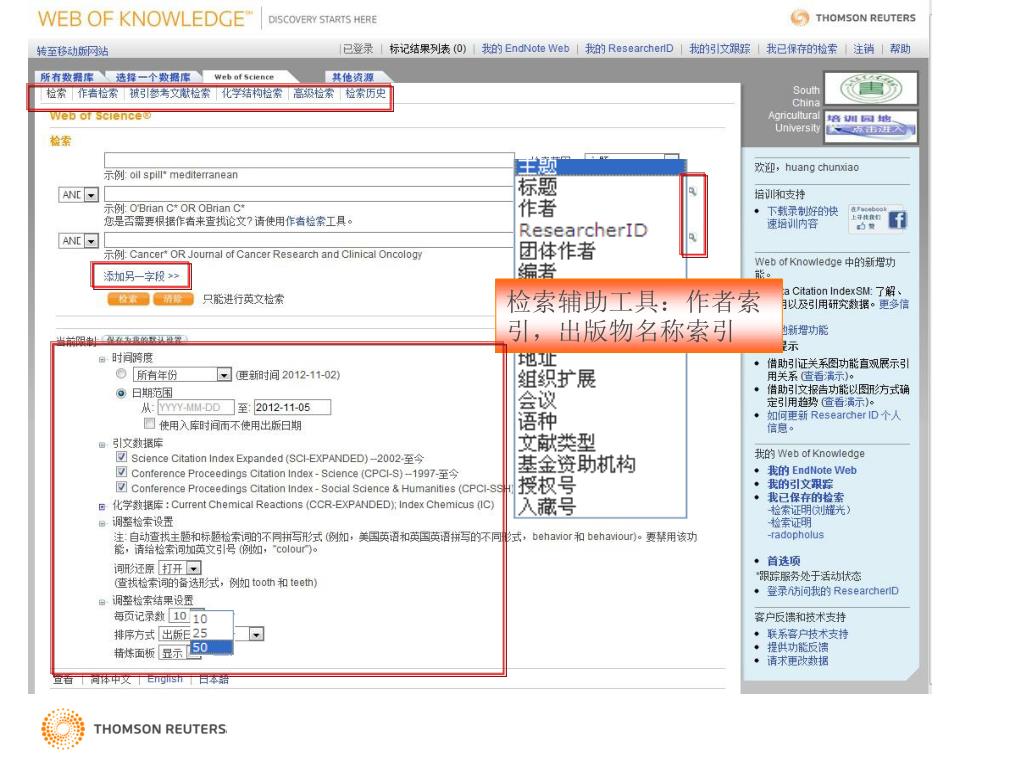The image size is (1024, 768).
Task: Open 我已保存的检索 top link
Action: tap(801, 48)
